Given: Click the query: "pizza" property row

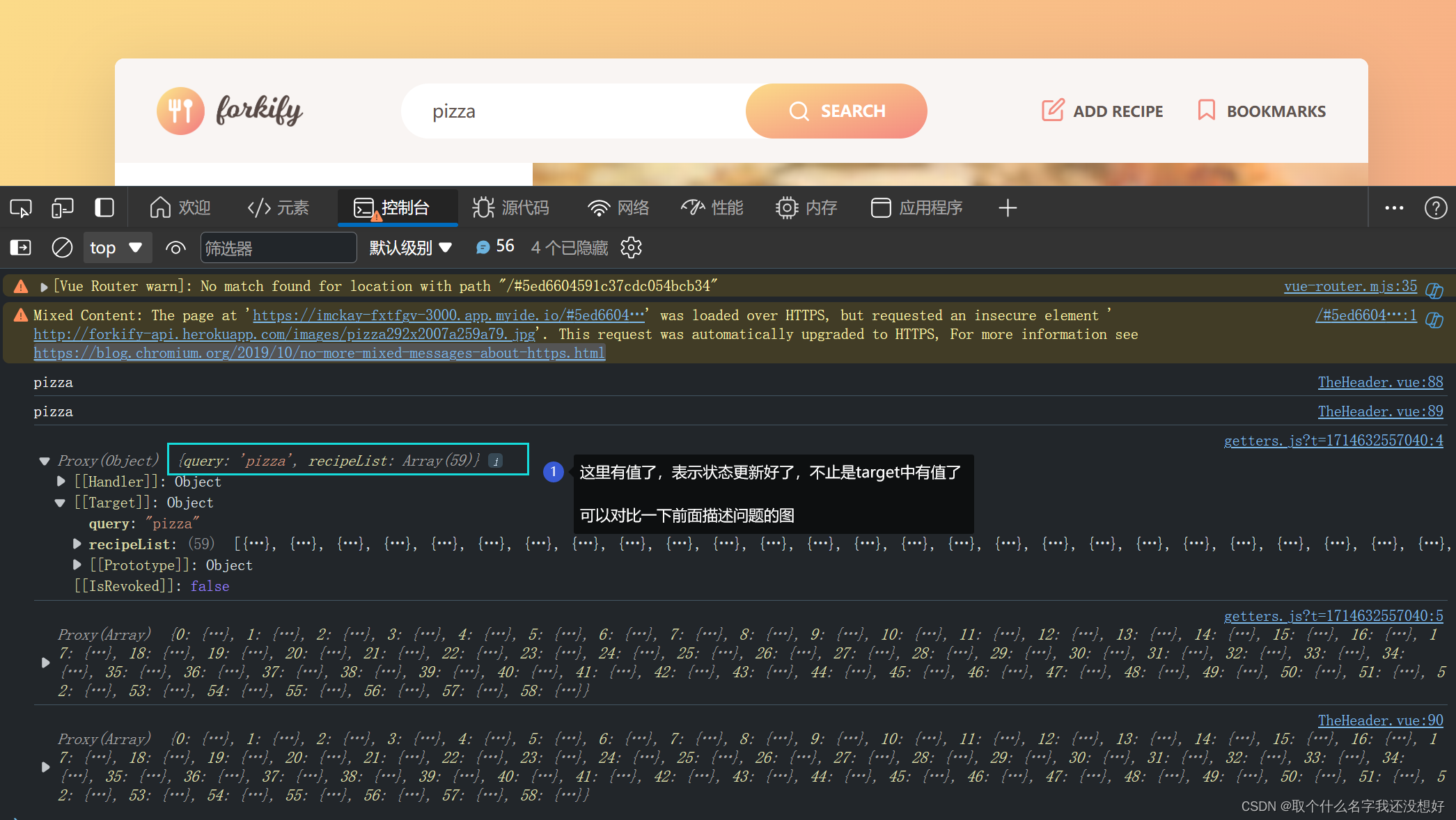Looking at the screenshot, I should [x=144, y=523].
